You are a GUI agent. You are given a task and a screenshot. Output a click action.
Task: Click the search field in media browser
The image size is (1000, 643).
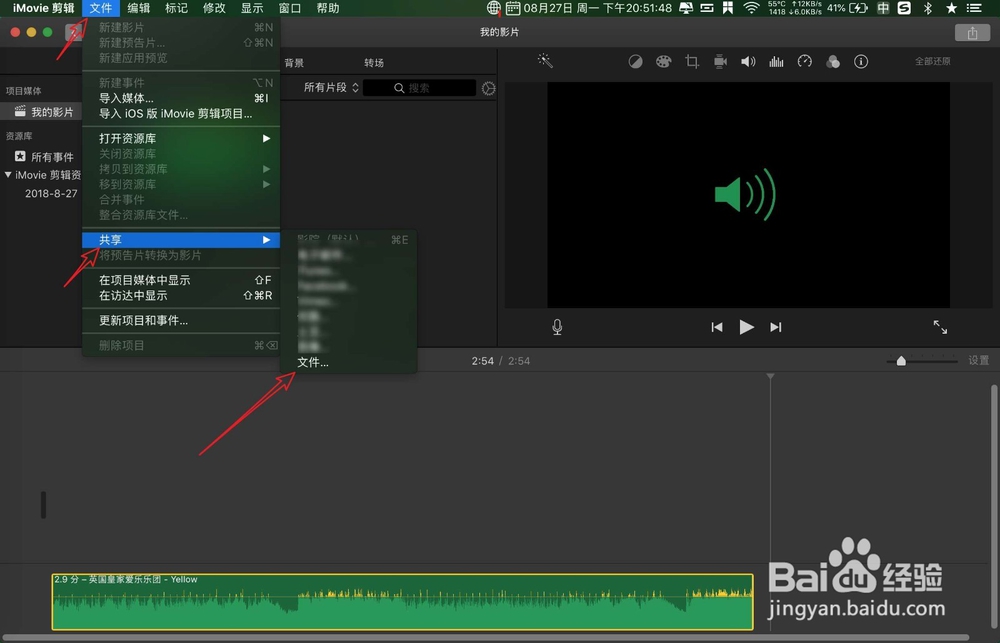[420, 88]
